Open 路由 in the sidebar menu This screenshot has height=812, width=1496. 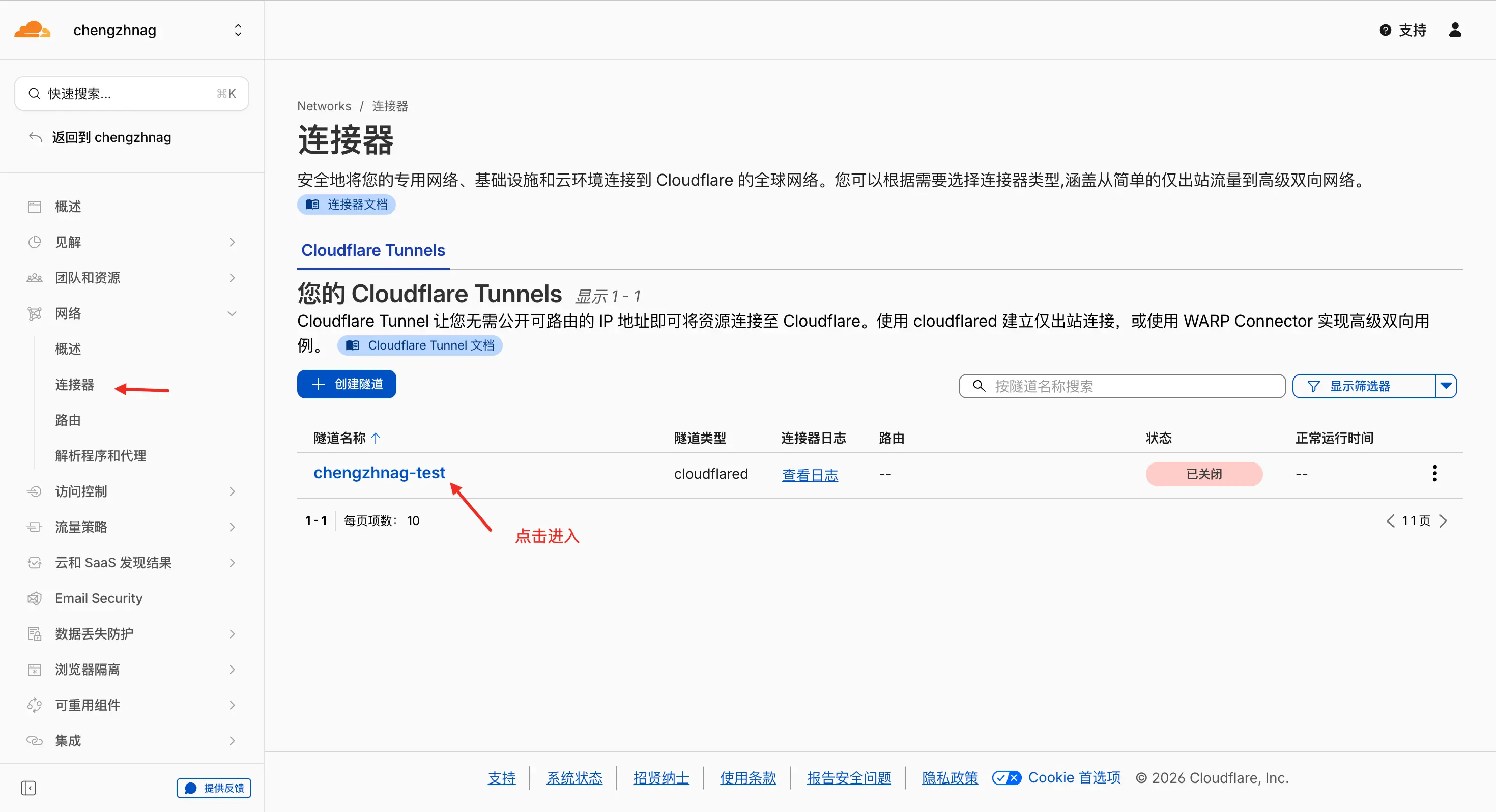tap(68, 420)
